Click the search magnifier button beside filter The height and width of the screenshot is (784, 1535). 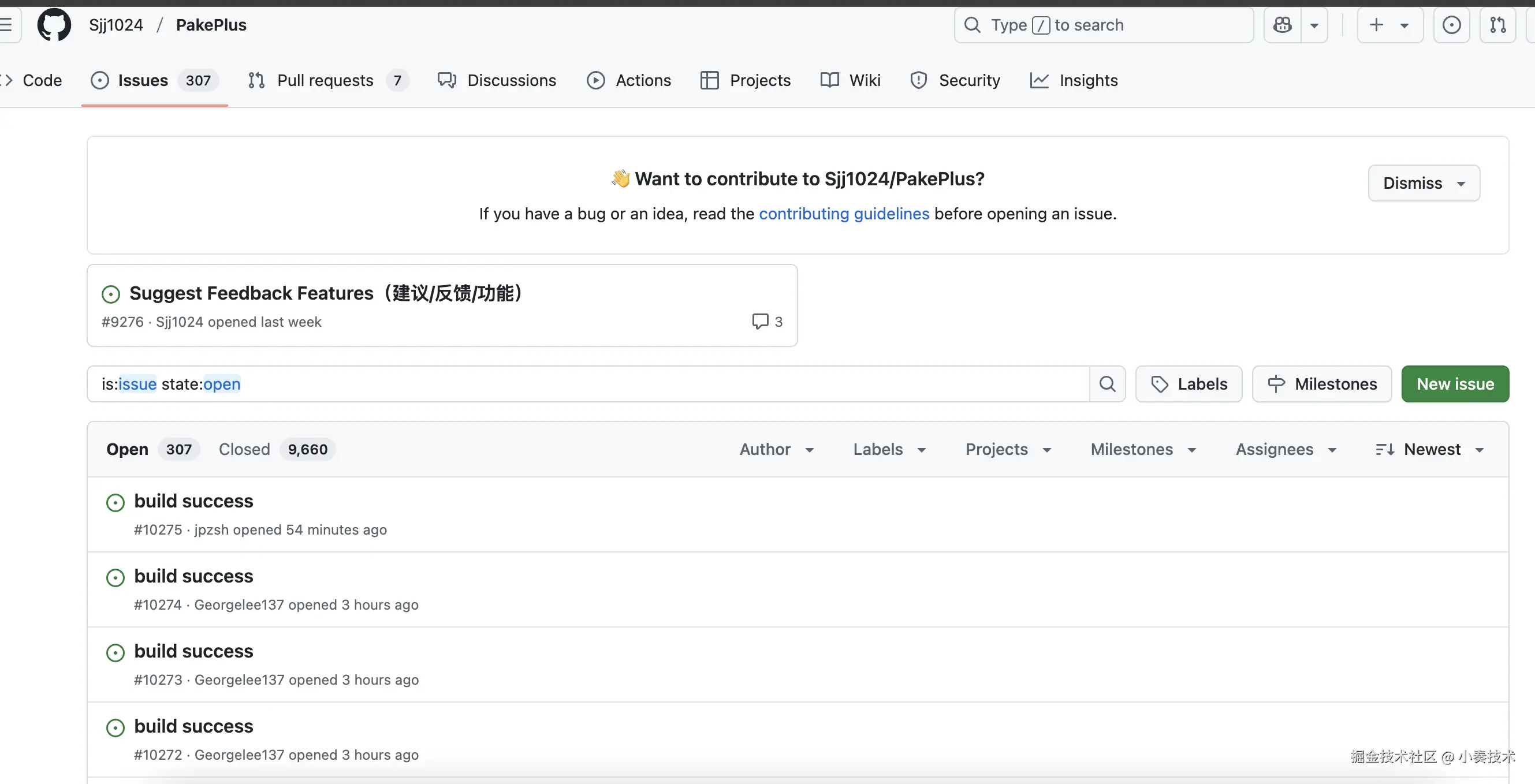[1106, 384]
